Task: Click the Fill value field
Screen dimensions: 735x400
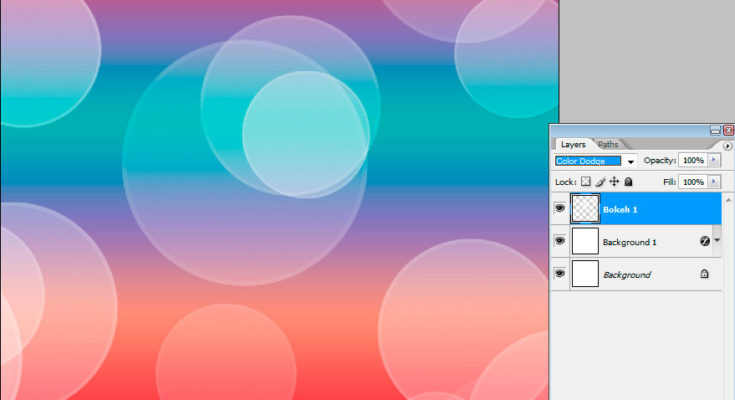Action: click(x=693, y=181)
